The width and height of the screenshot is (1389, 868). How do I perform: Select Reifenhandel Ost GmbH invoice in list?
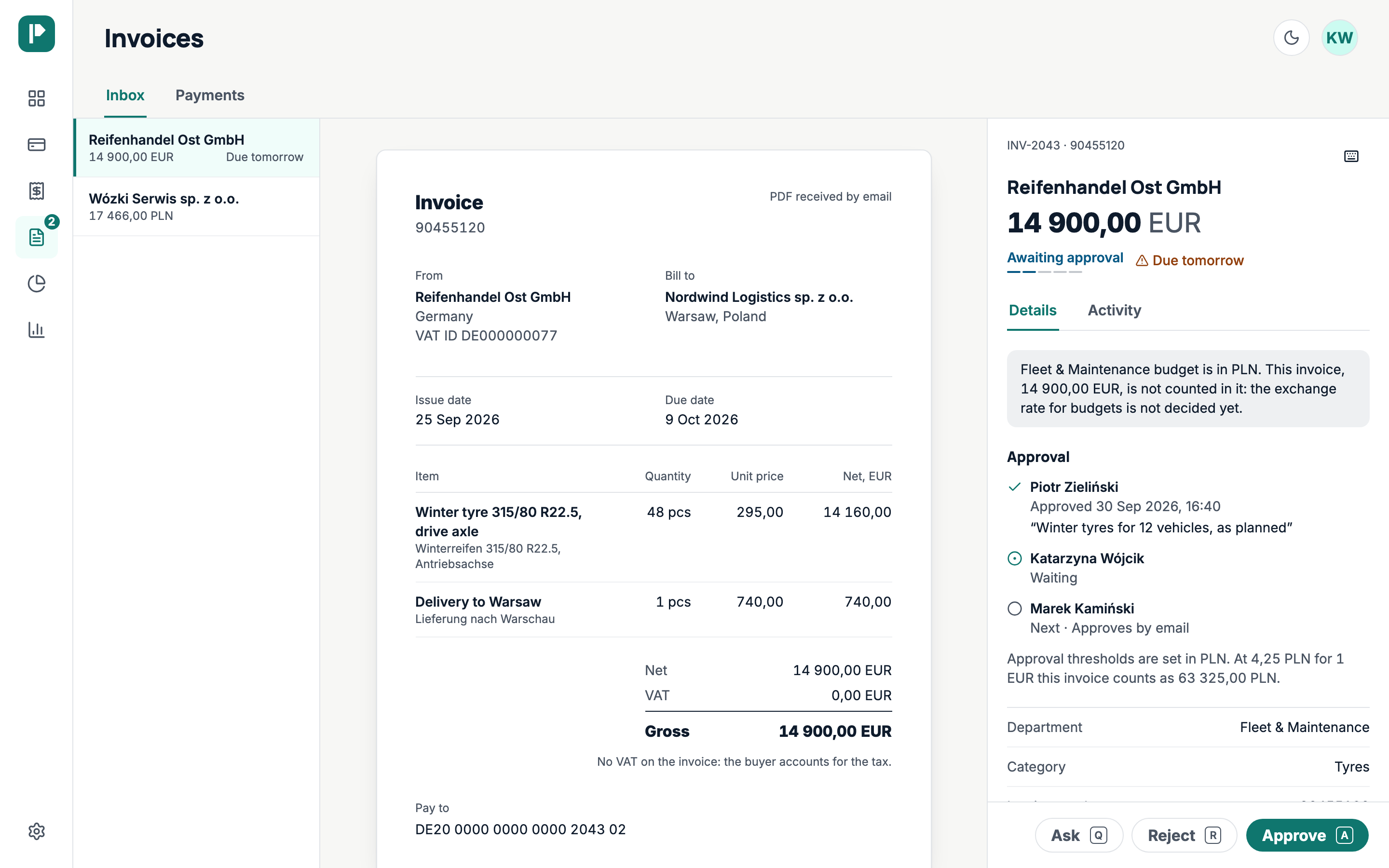pyautogui.click(x=196, y=148)
